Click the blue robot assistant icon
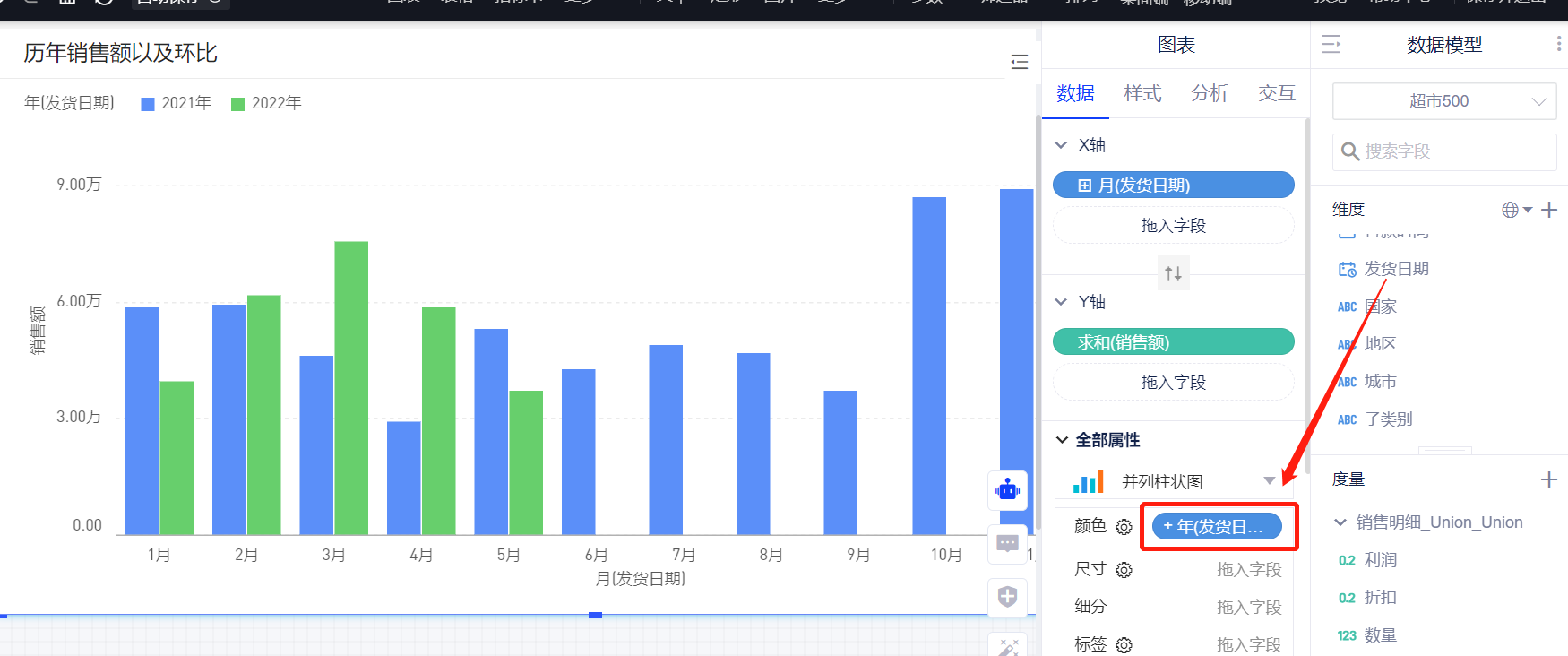This screenshot has width=1568, height=656. pyautogui.click(x=1008, y=490)
